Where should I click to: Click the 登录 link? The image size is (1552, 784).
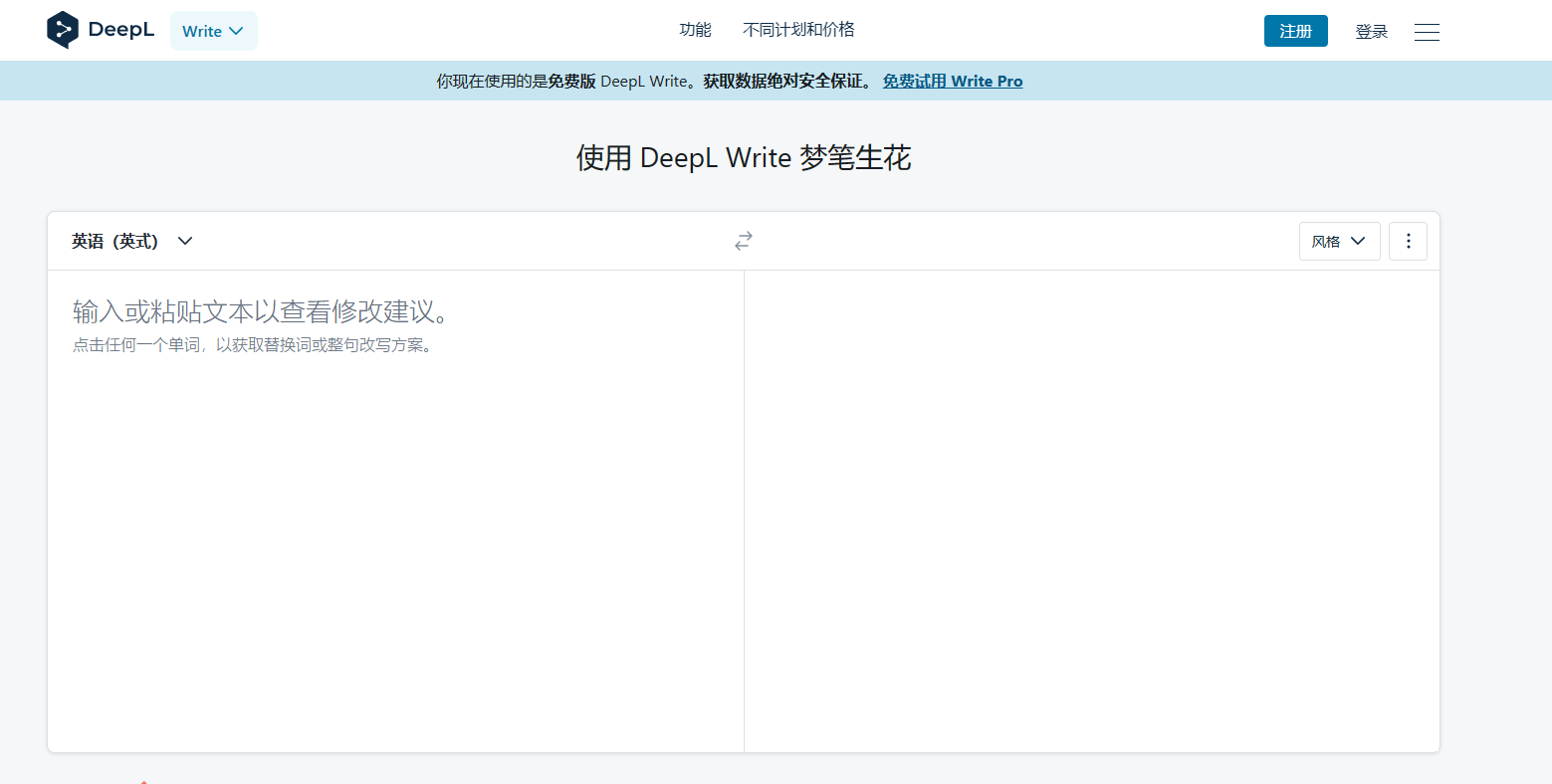pos(1371,32)
